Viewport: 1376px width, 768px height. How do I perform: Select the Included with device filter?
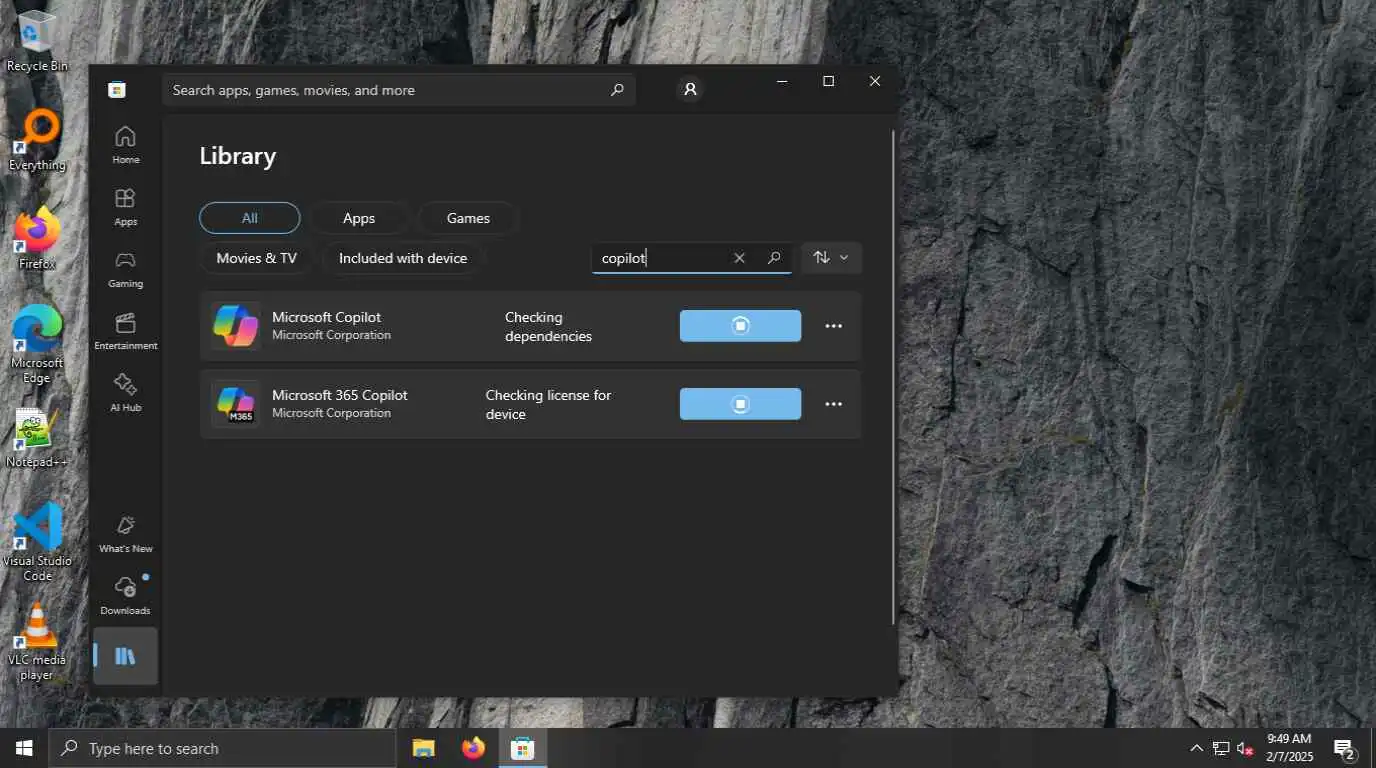pyautogui.click(x=403, y=258)
